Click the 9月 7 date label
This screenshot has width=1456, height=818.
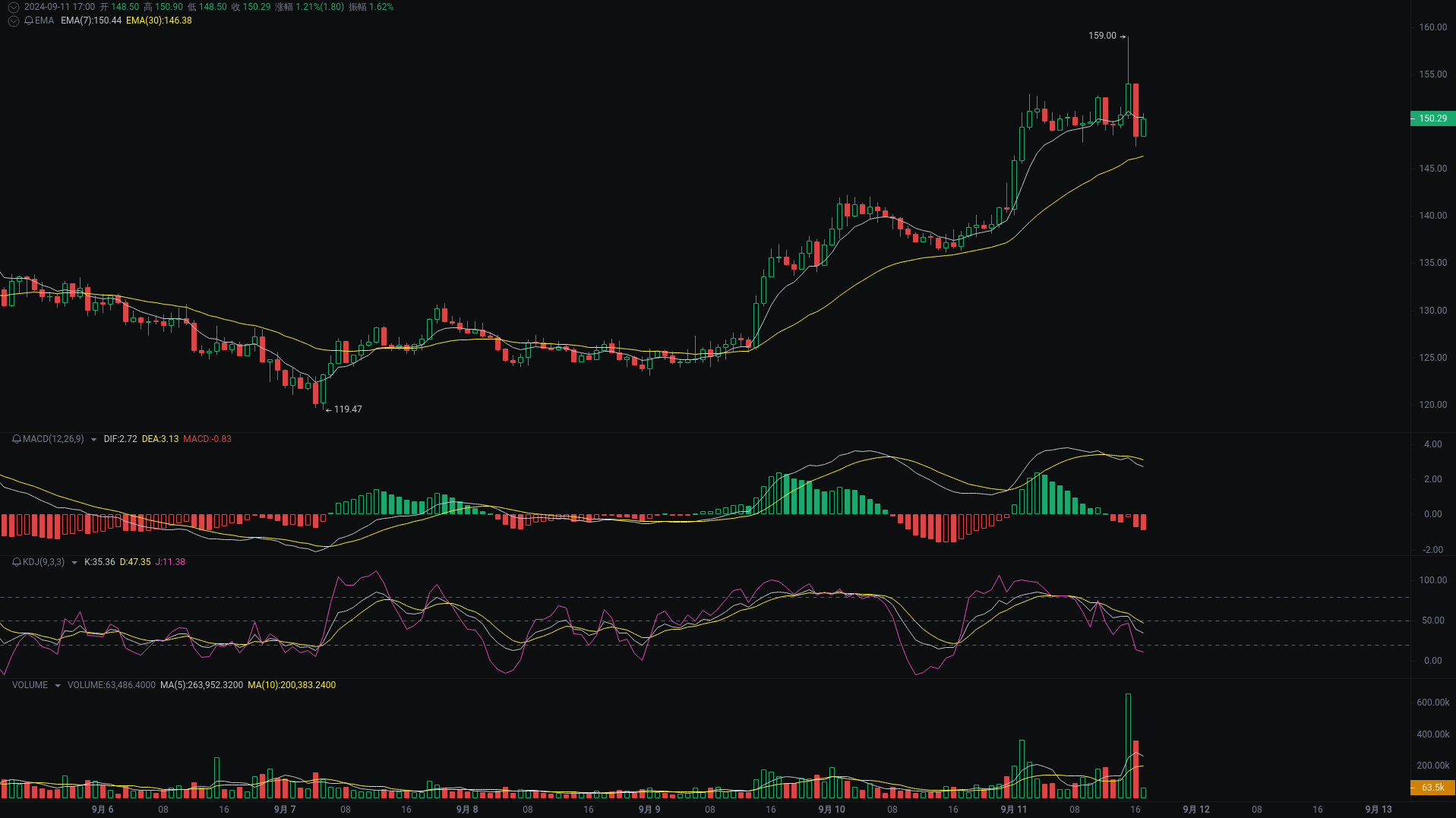click(285, 810)
